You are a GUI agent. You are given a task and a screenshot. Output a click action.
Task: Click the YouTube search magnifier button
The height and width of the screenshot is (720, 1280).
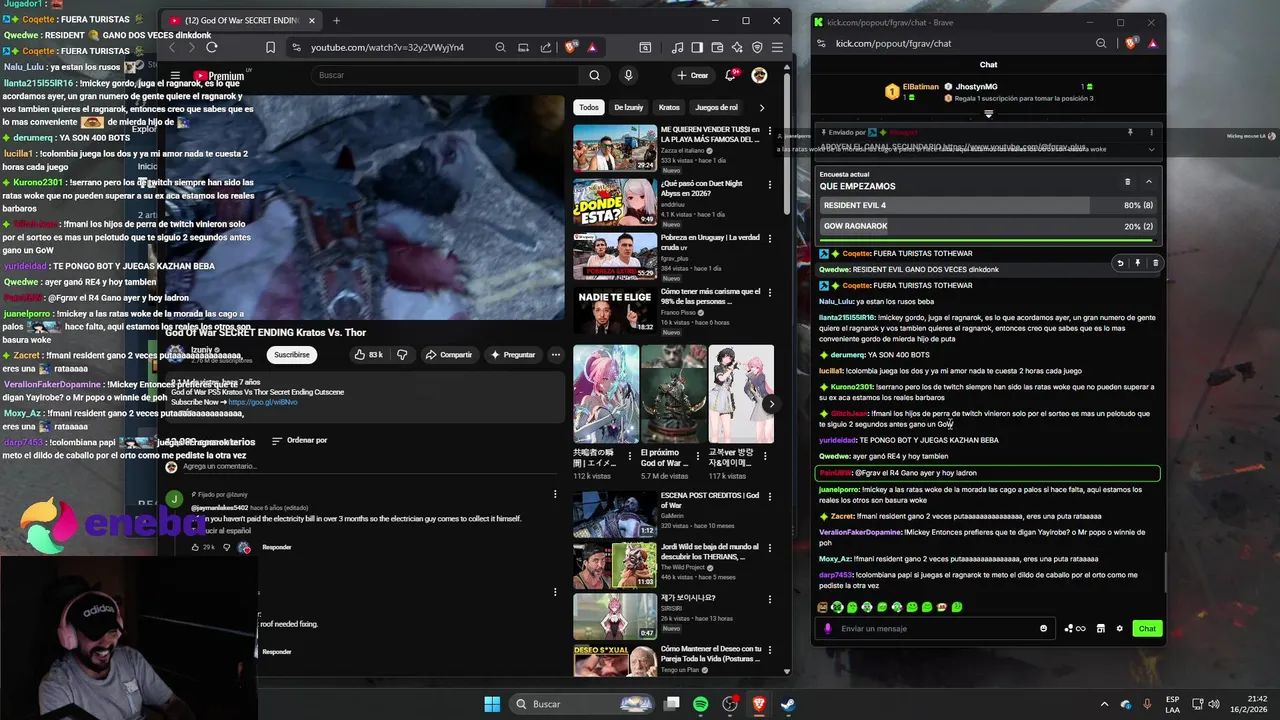click(x=595, y=75)
